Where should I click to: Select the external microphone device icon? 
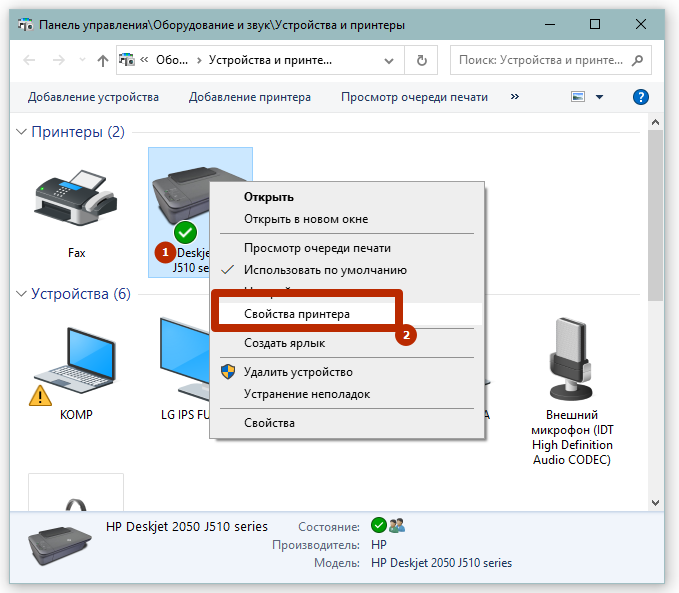click(x=571, y=362)
